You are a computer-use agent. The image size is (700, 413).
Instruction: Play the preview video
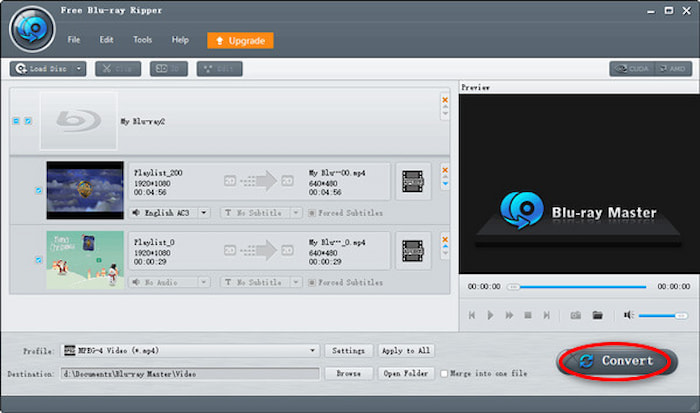coord(490,316)
